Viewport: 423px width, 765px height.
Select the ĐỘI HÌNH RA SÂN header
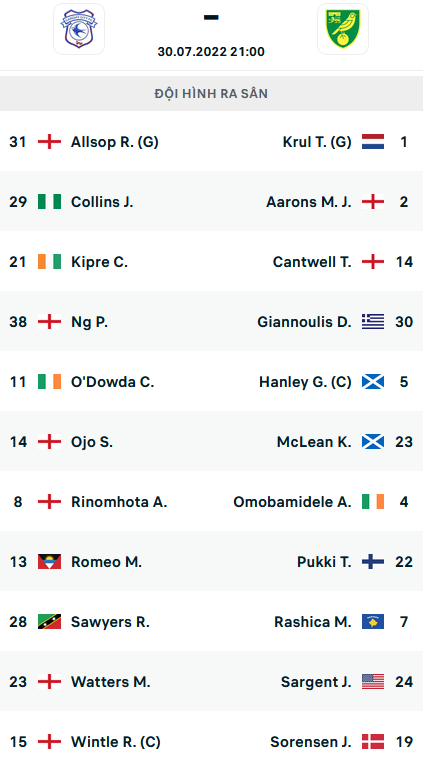[x=211, y=93]
